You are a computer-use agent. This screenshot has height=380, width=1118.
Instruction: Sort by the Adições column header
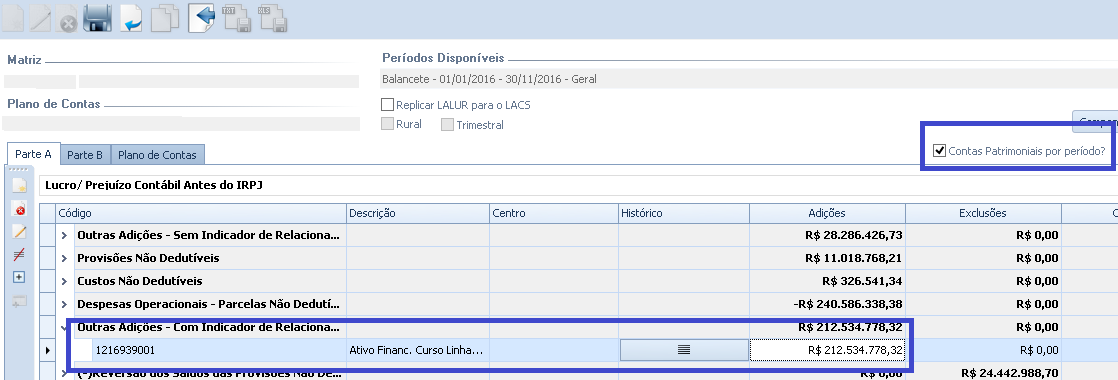pos(827,213)
